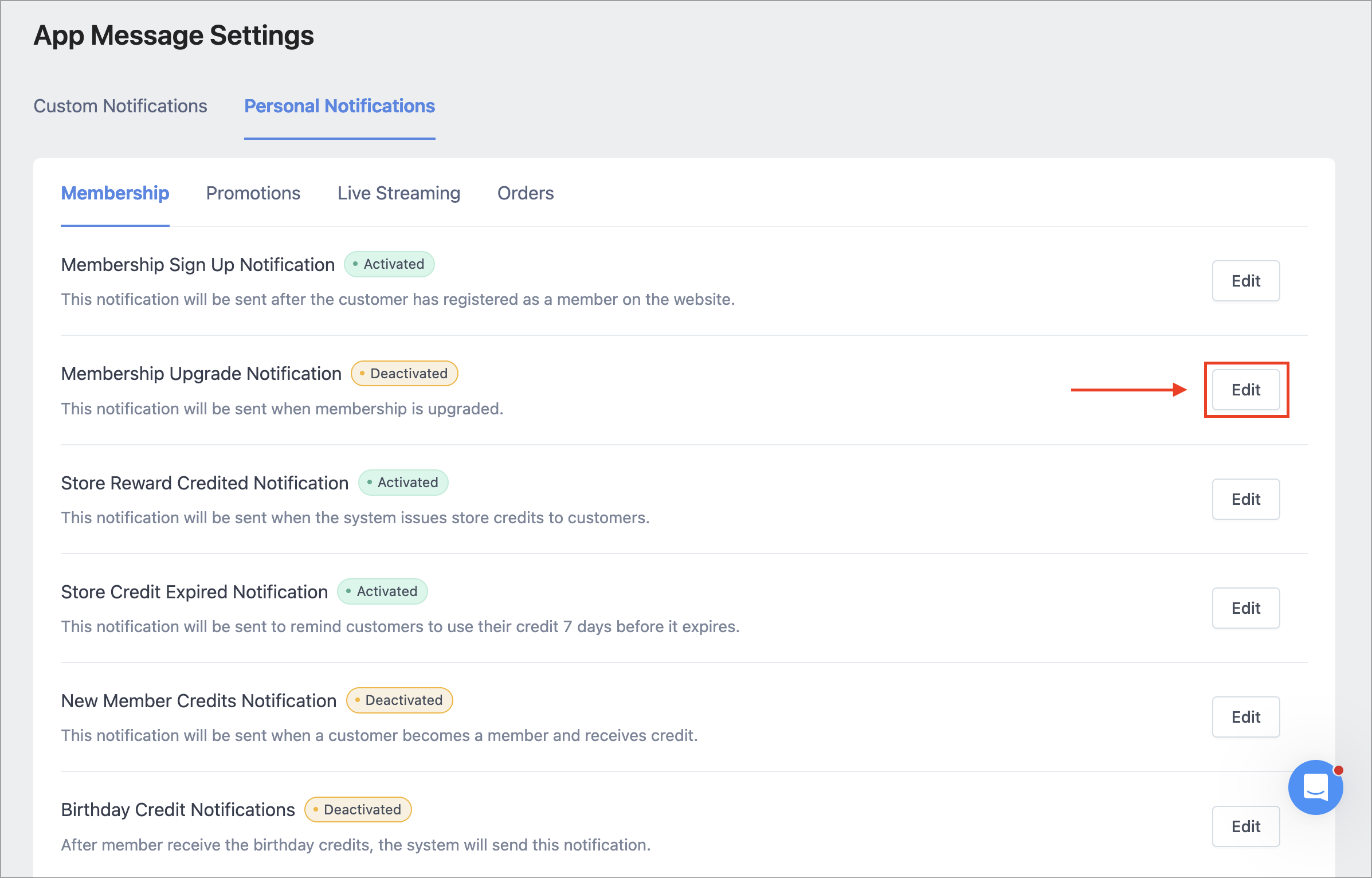Screen dimensions: 1372x878
Task: Click description 'becomes a member and receives credit'
Action: pyautogui.click(x=379, y=735)
